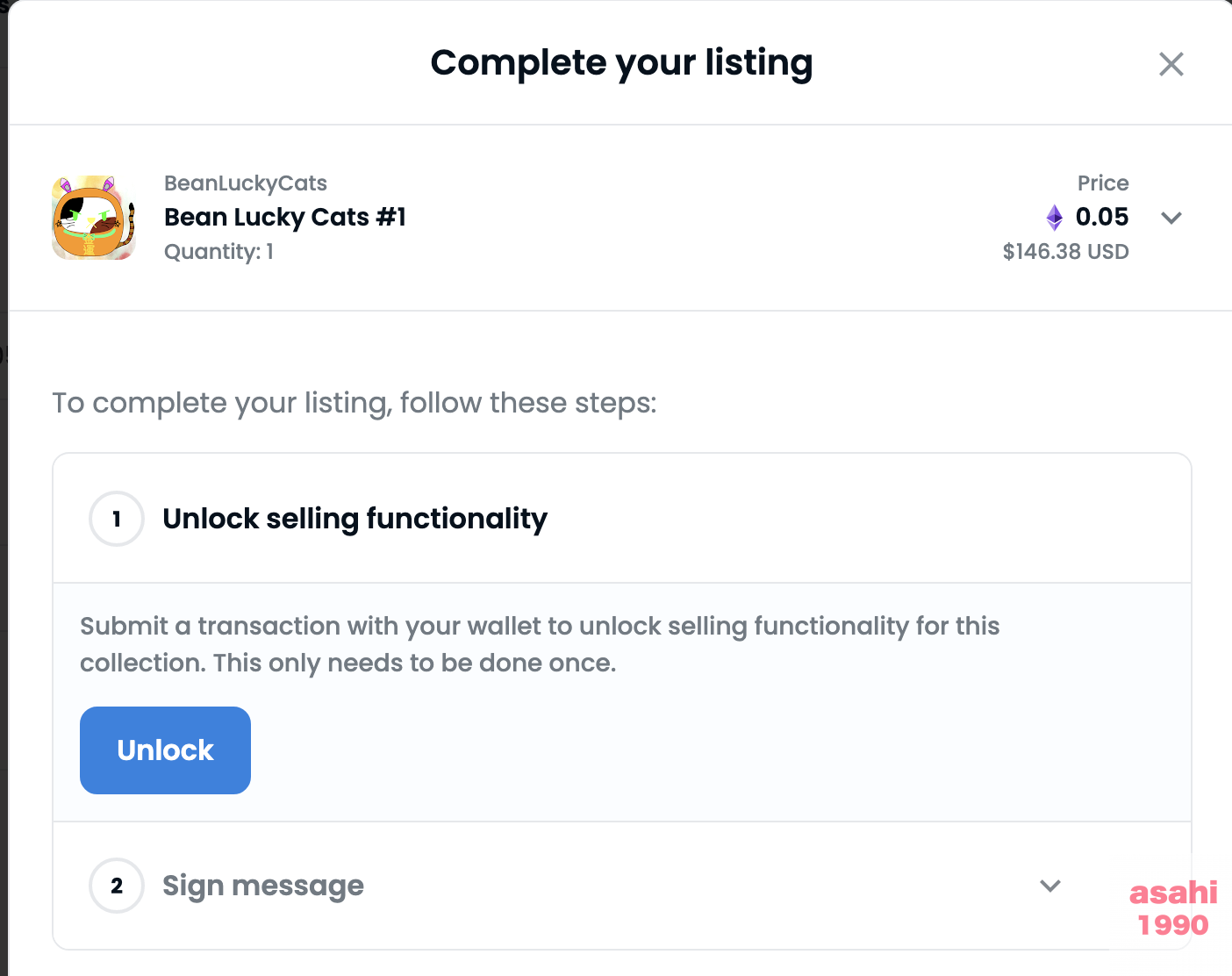Click the Complete your listing heading
Screen dimensions: 1232x976
coord(621,63)
